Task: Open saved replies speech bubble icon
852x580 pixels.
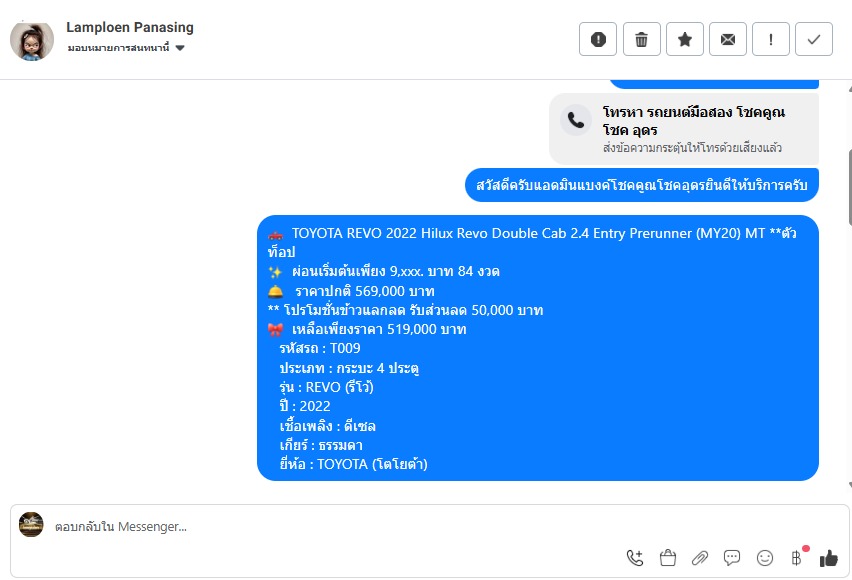Action: click(x=732, y=558)
